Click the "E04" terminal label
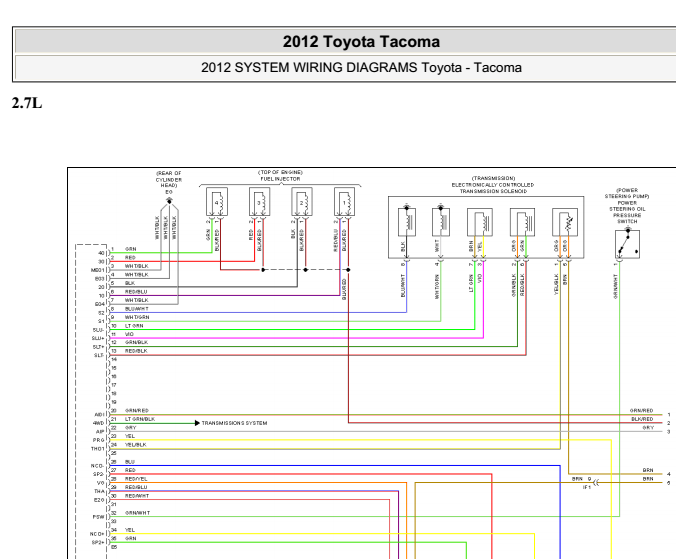The height and width of the screenshot is (559, 676). click(100, 304)
